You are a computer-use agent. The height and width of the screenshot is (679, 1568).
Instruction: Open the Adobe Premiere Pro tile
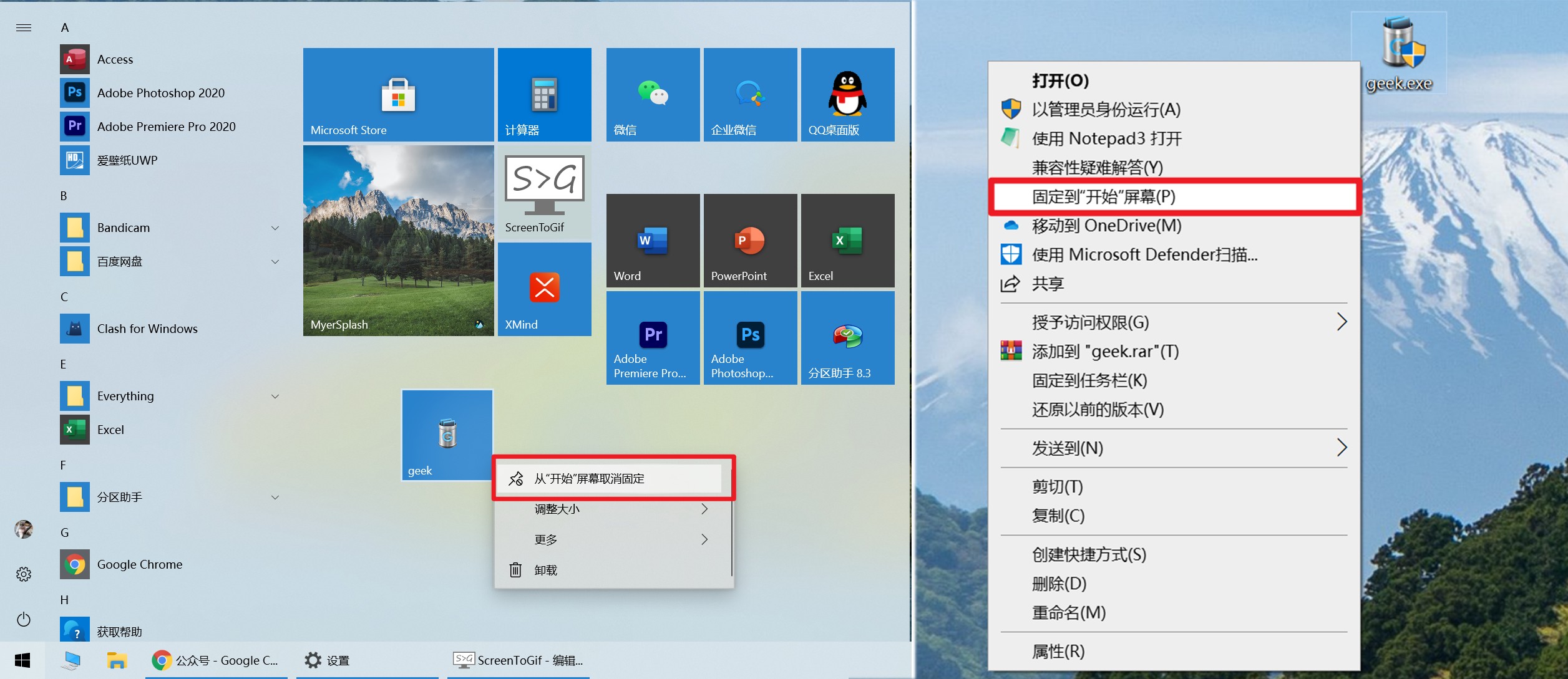pos(653,338)
